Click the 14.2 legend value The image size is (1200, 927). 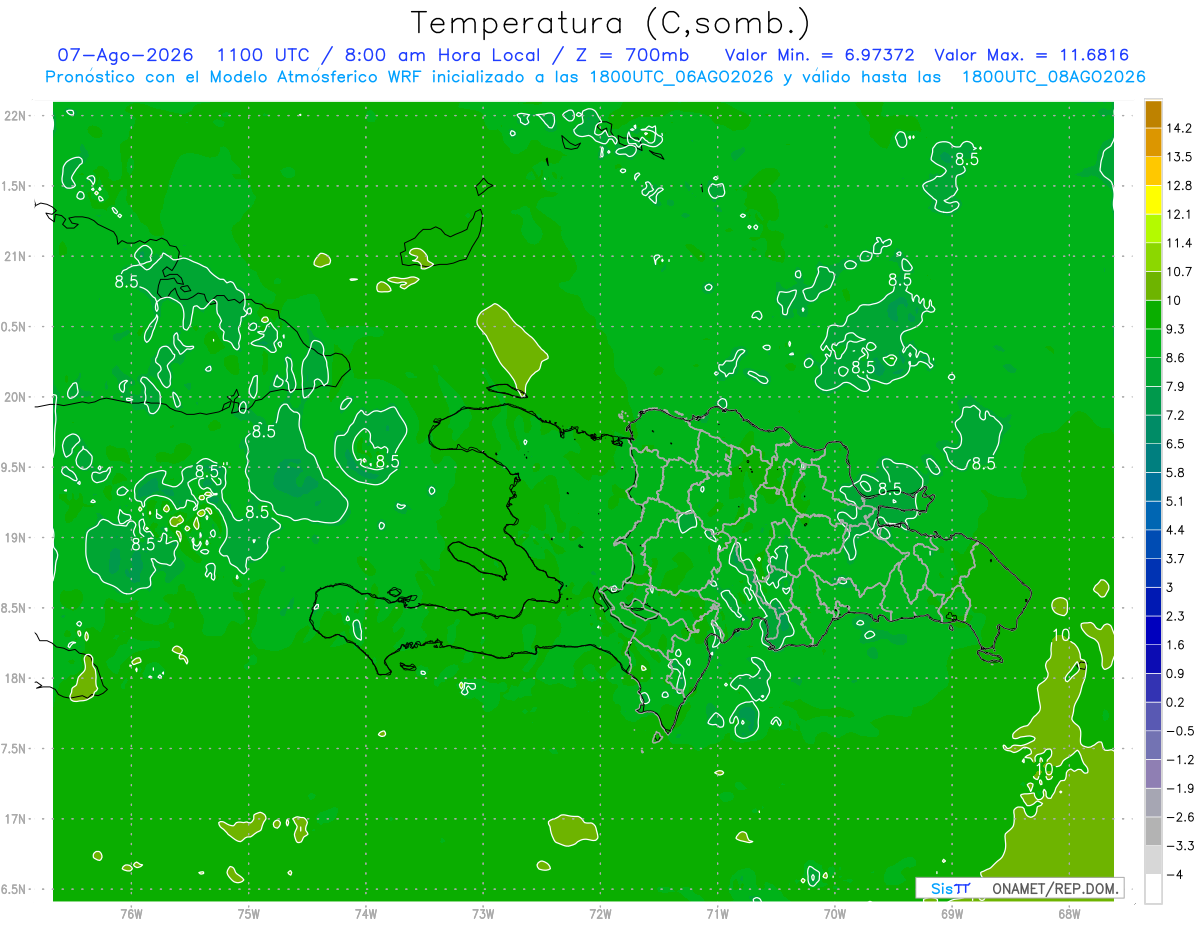1179,128
